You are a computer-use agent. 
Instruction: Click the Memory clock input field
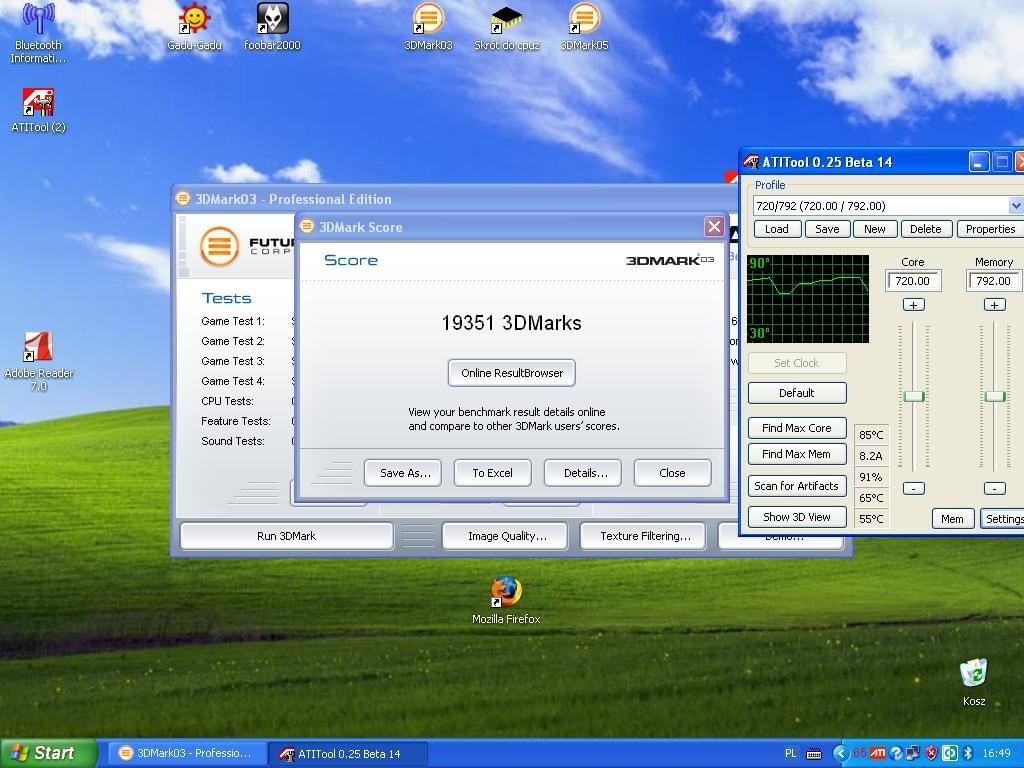[994, 281]
